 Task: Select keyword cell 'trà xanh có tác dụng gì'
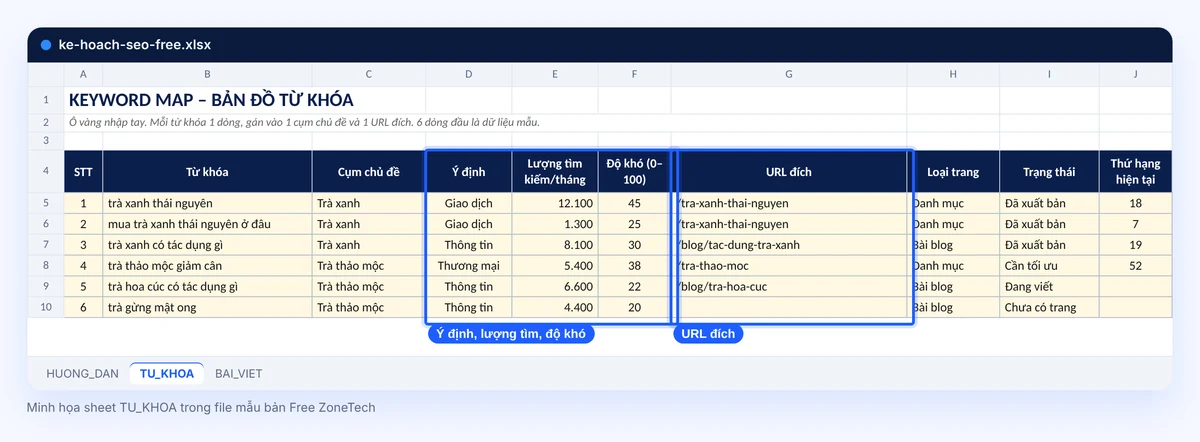pyautogui.click(x=207, y=245)
